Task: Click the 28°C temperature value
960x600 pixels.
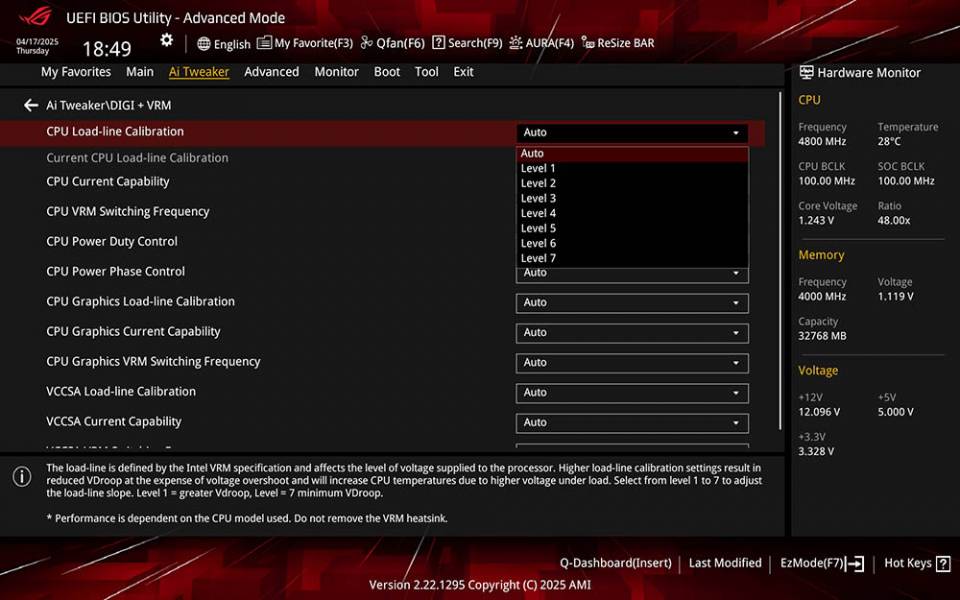Action: 889,141
